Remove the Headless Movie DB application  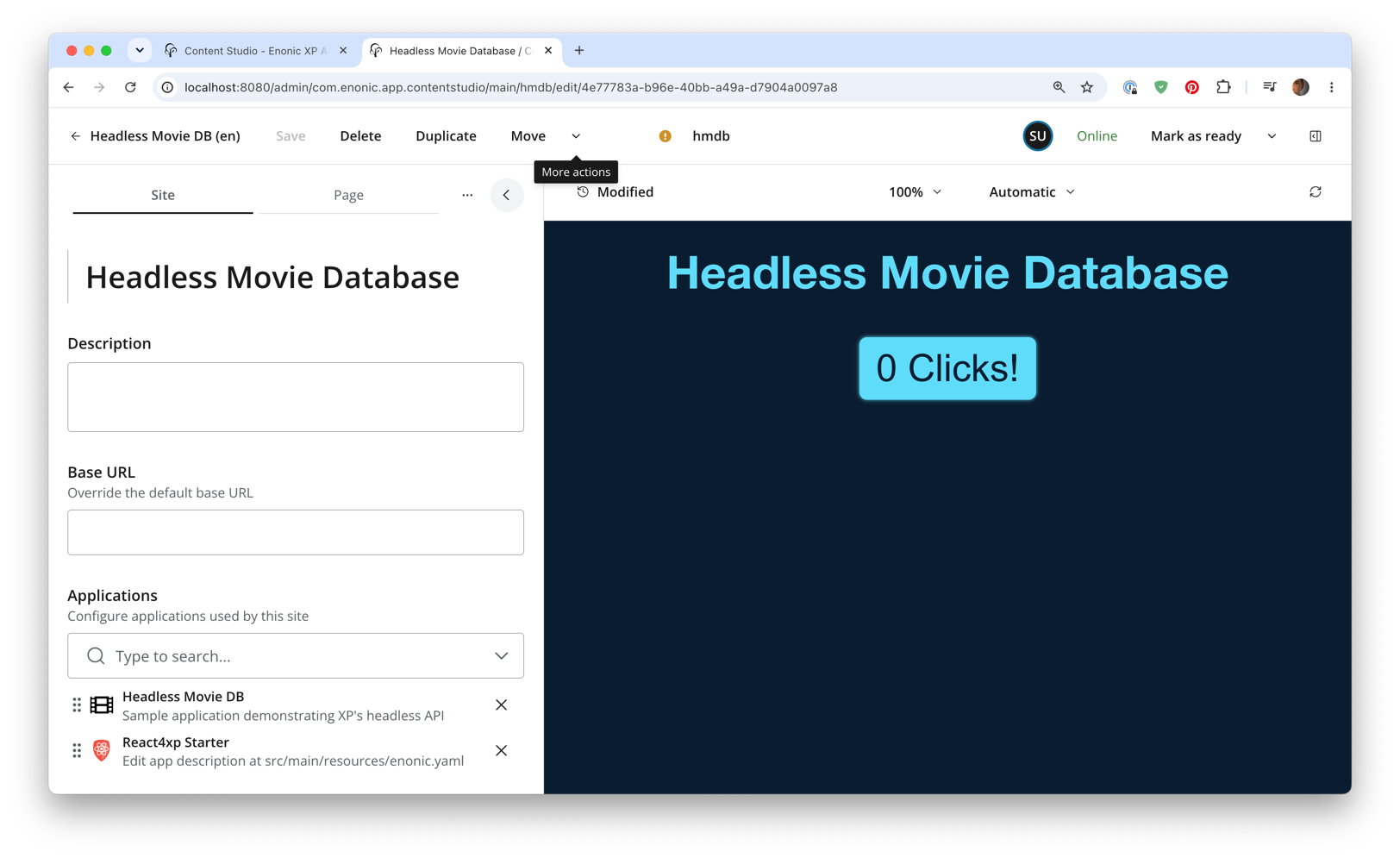(x=501, y=705)
